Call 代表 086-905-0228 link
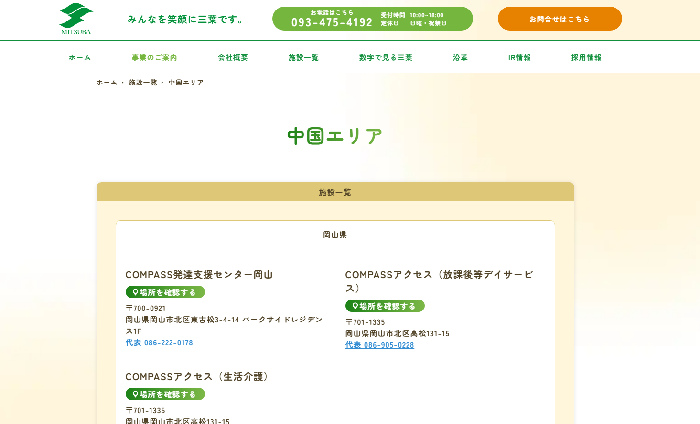The image size is (700, 424). click(379, 345)
